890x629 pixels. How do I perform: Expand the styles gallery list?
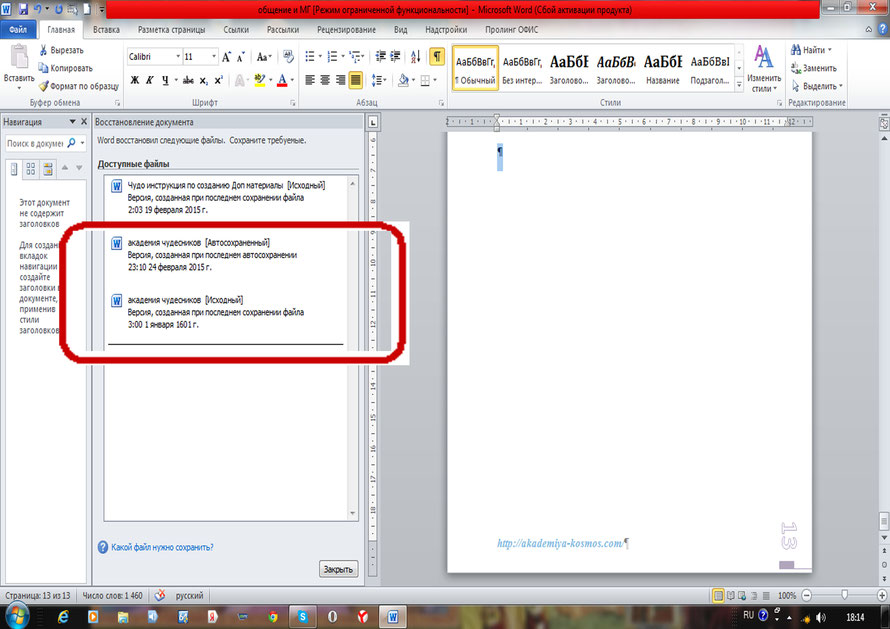point(739,85)
